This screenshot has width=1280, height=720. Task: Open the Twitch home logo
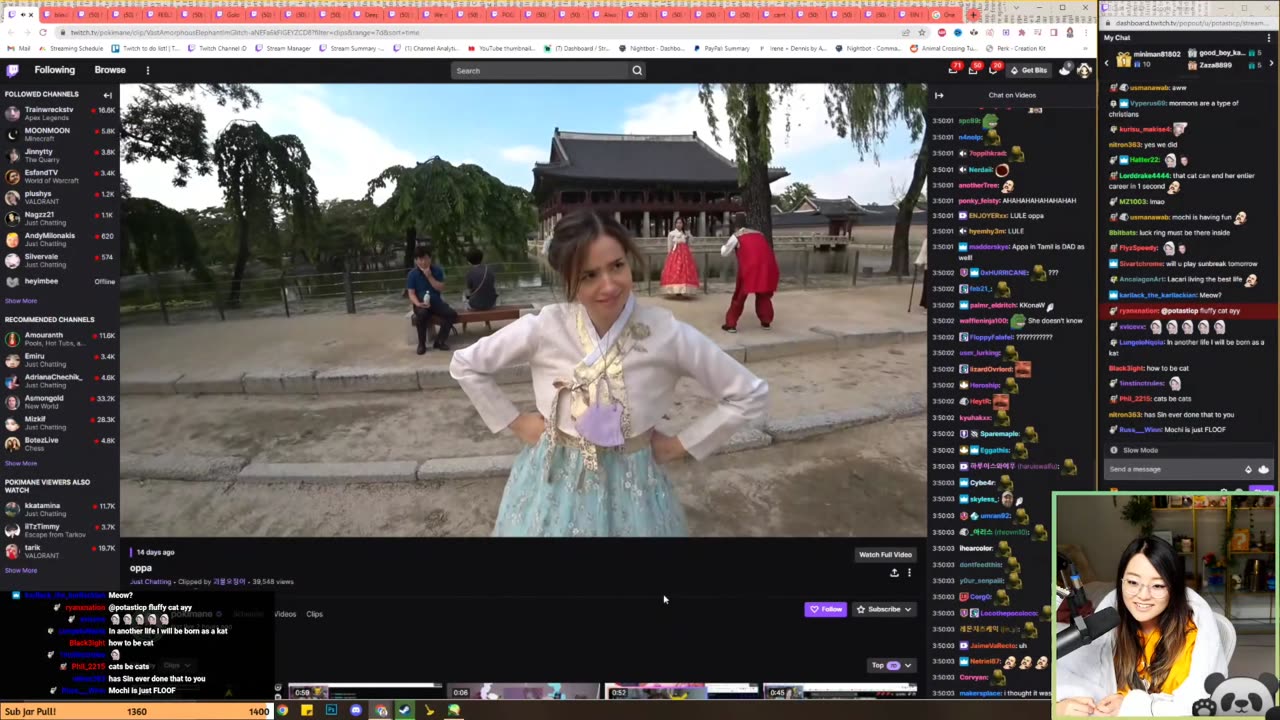pos(12,70)
